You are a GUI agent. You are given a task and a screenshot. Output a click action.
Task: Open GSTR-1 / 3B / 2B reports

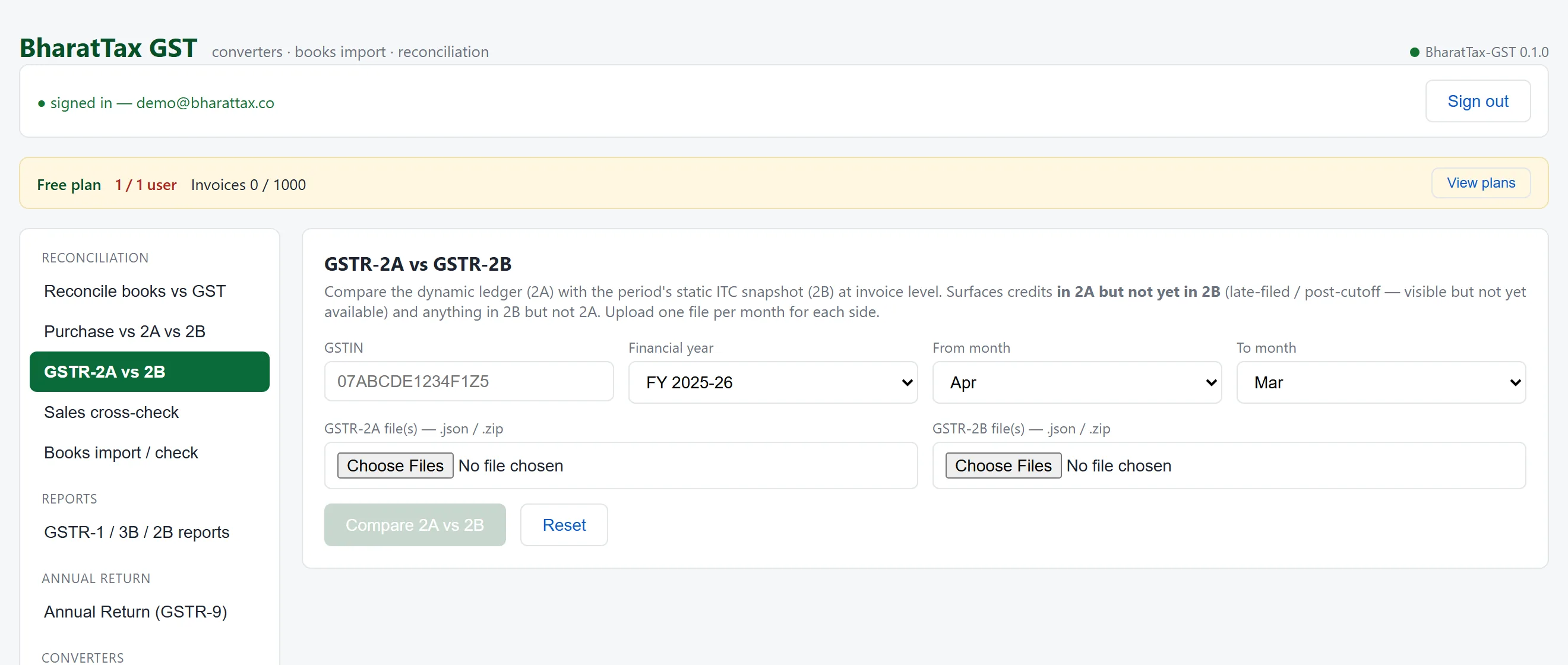pos(149,533)
